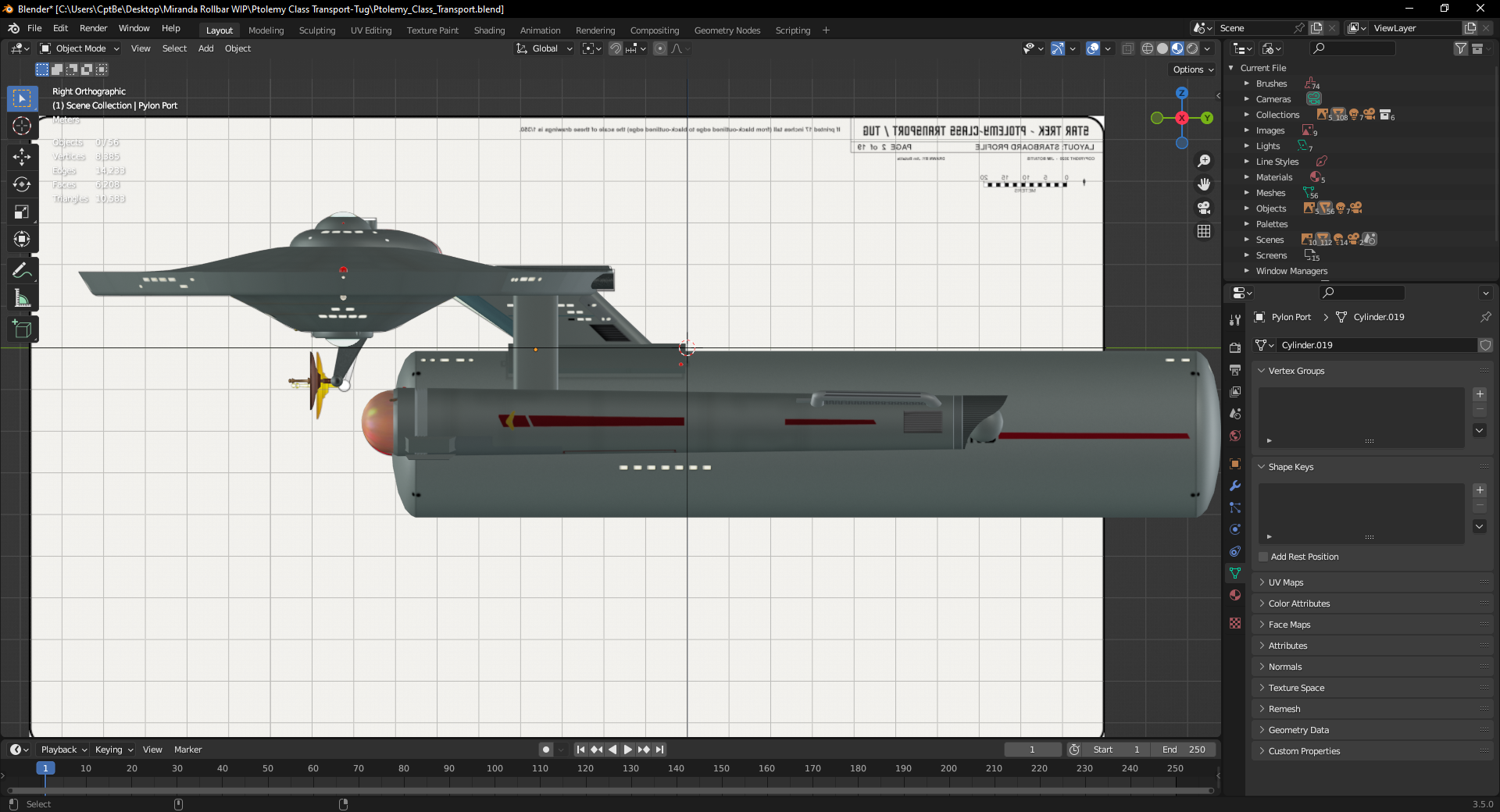
Task: Open the Playback dropdown
Action: click(x=63, y=750)
